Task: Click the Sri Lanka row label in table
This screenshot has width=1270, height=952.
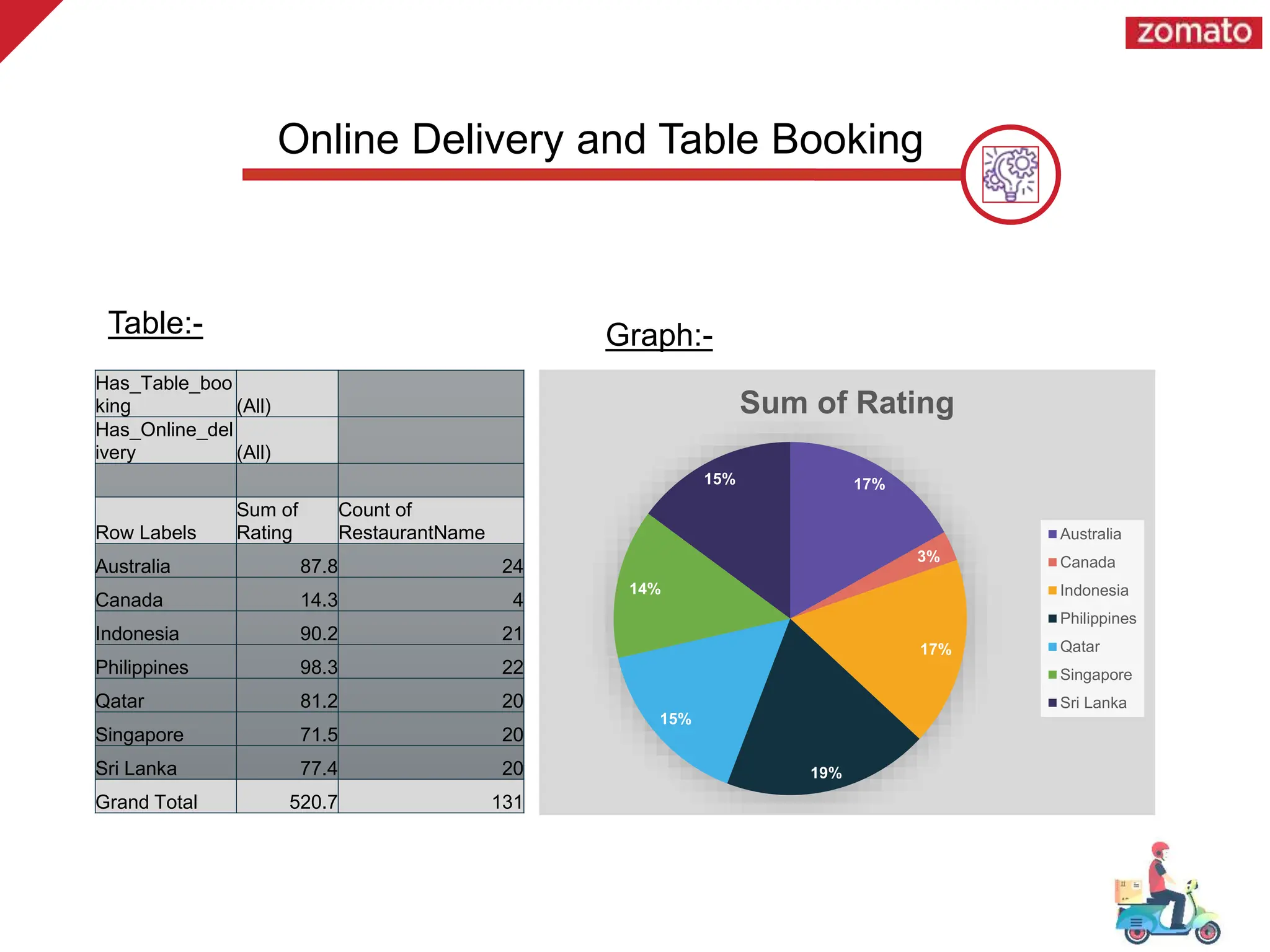Action: tap(166, 763)
